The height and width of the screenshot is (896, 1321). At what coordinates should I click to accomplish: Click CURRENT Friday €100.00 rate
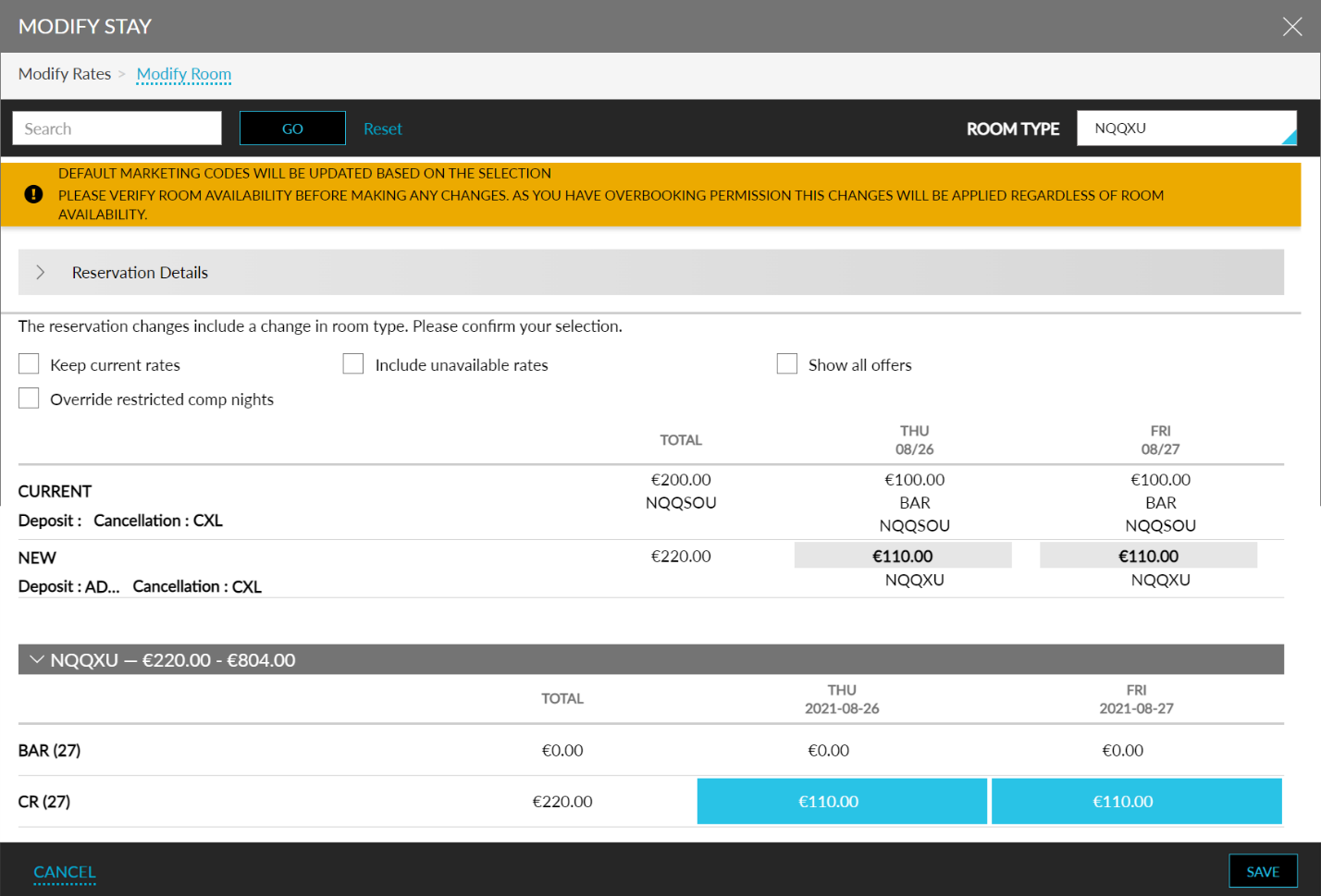pos(1161,480)
